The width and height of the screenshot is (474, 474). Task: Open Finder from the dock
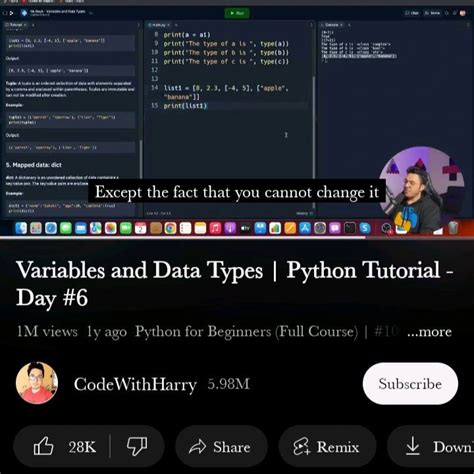(x=21, y=228)
